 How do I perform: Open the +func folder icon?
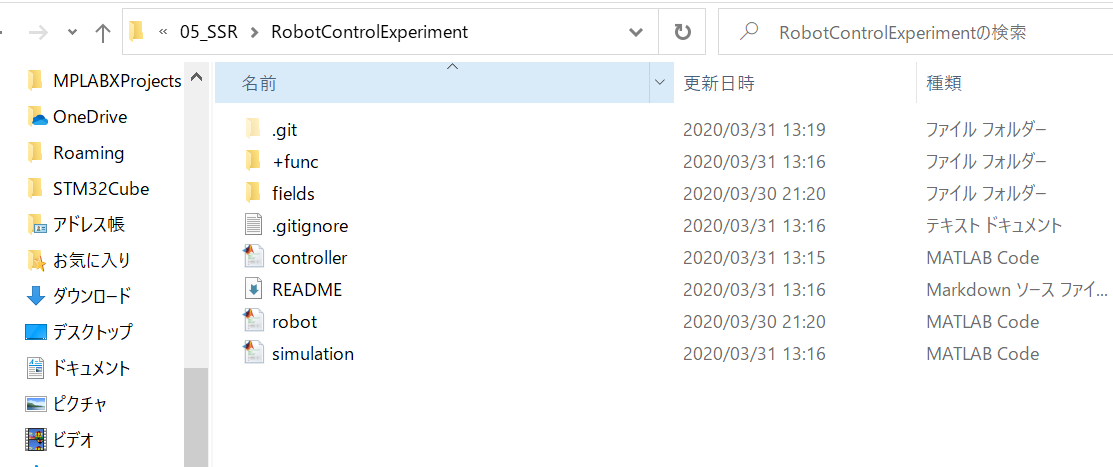(x=253, y=162)
